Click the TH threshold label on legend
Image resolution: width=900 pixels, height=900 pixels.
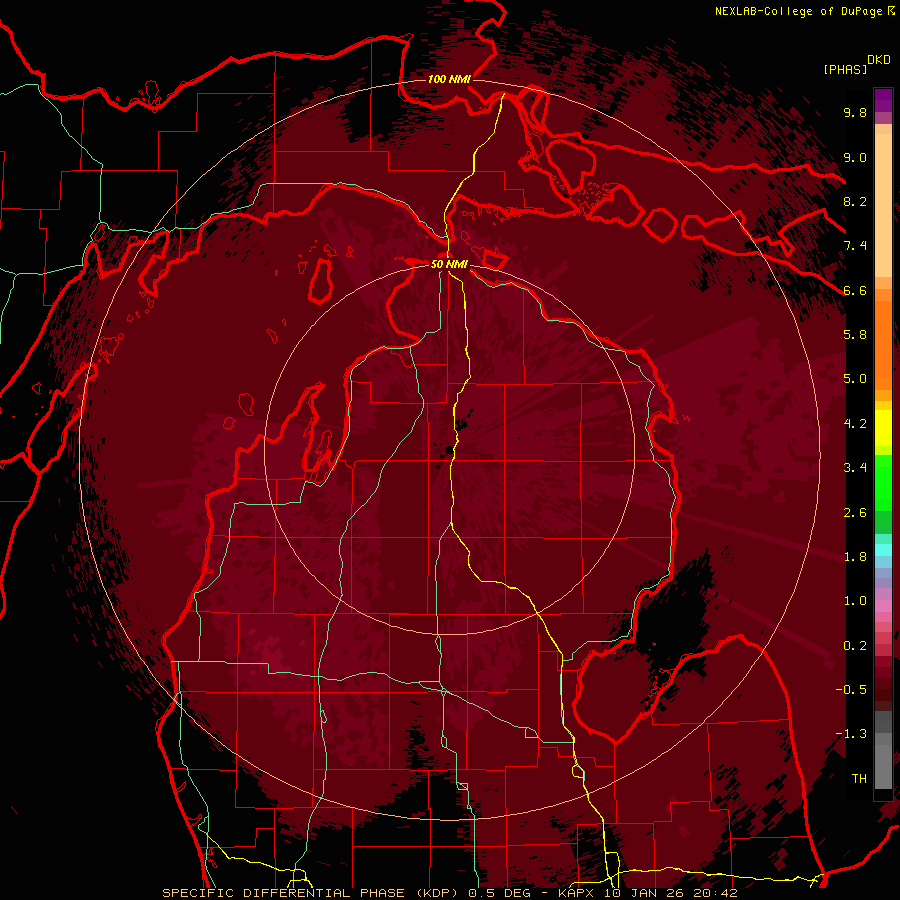pos(859,779)
